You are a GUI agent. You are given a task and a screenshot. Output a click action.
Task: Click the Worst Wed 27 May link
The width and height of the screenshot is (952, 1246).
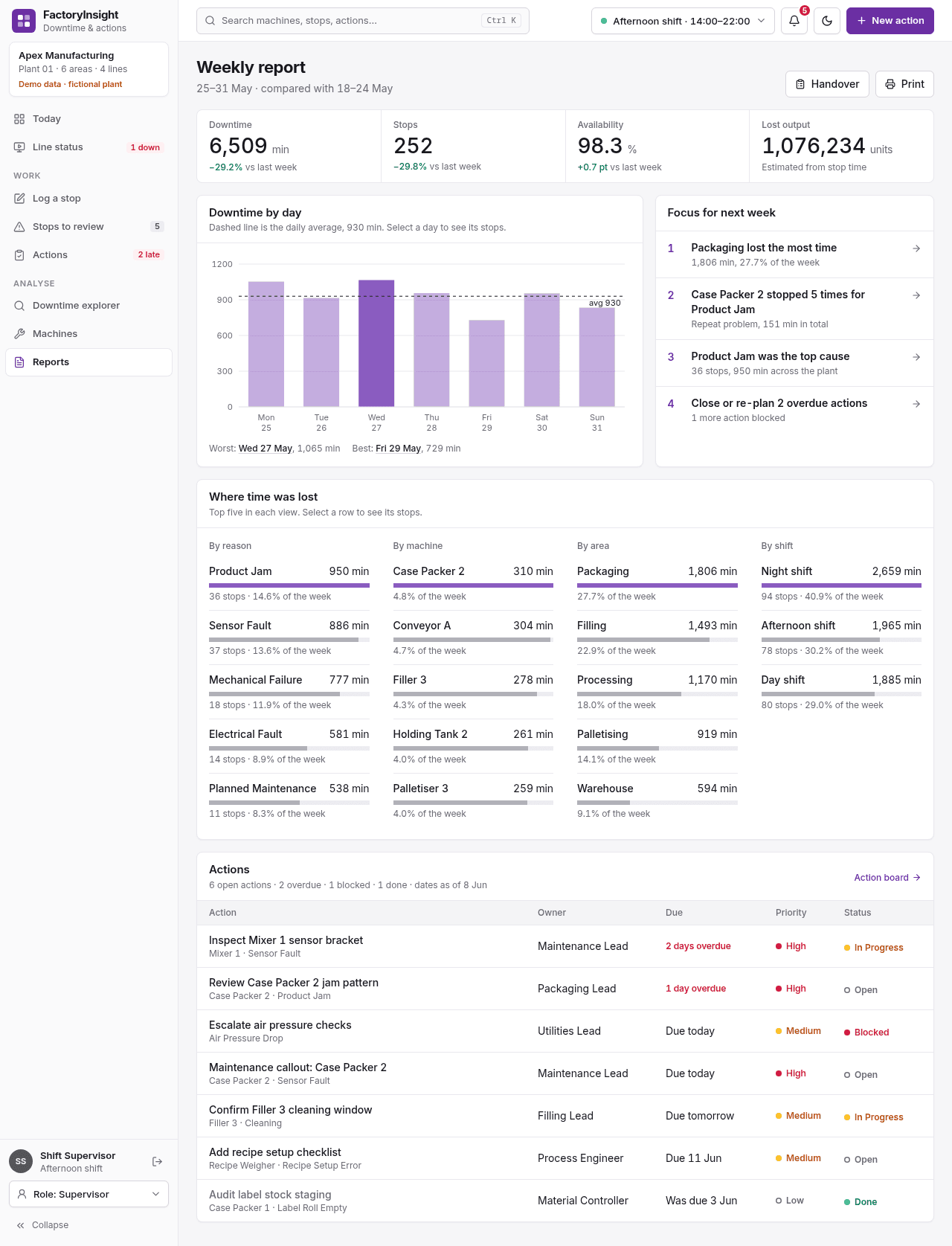(266, 449)
